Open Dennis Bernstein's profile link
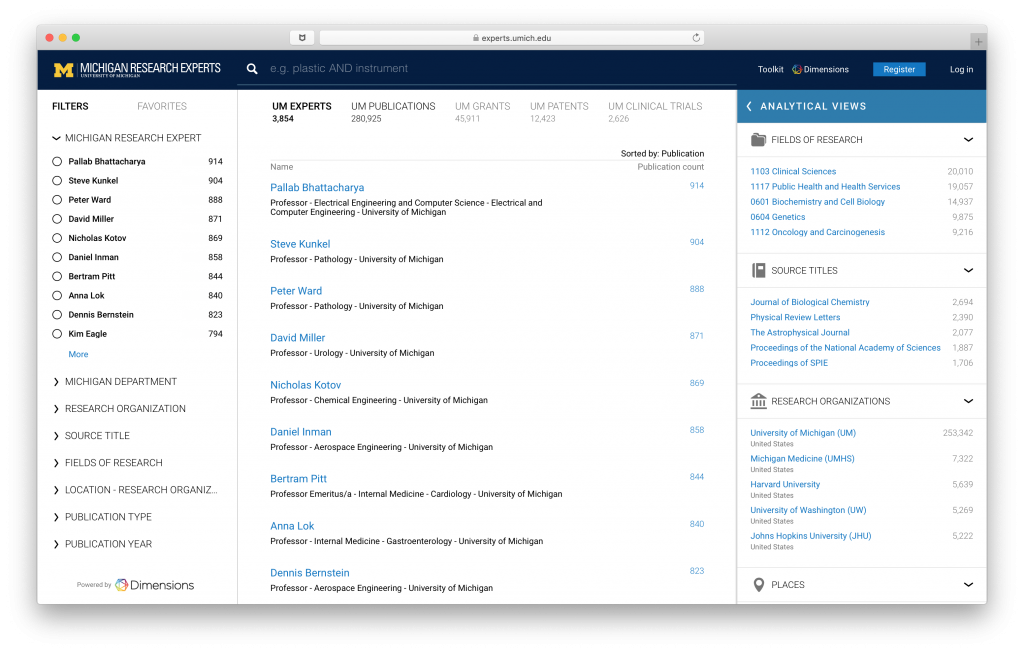The height and width of the screenshot is (653, 1024). coord(310,573)
